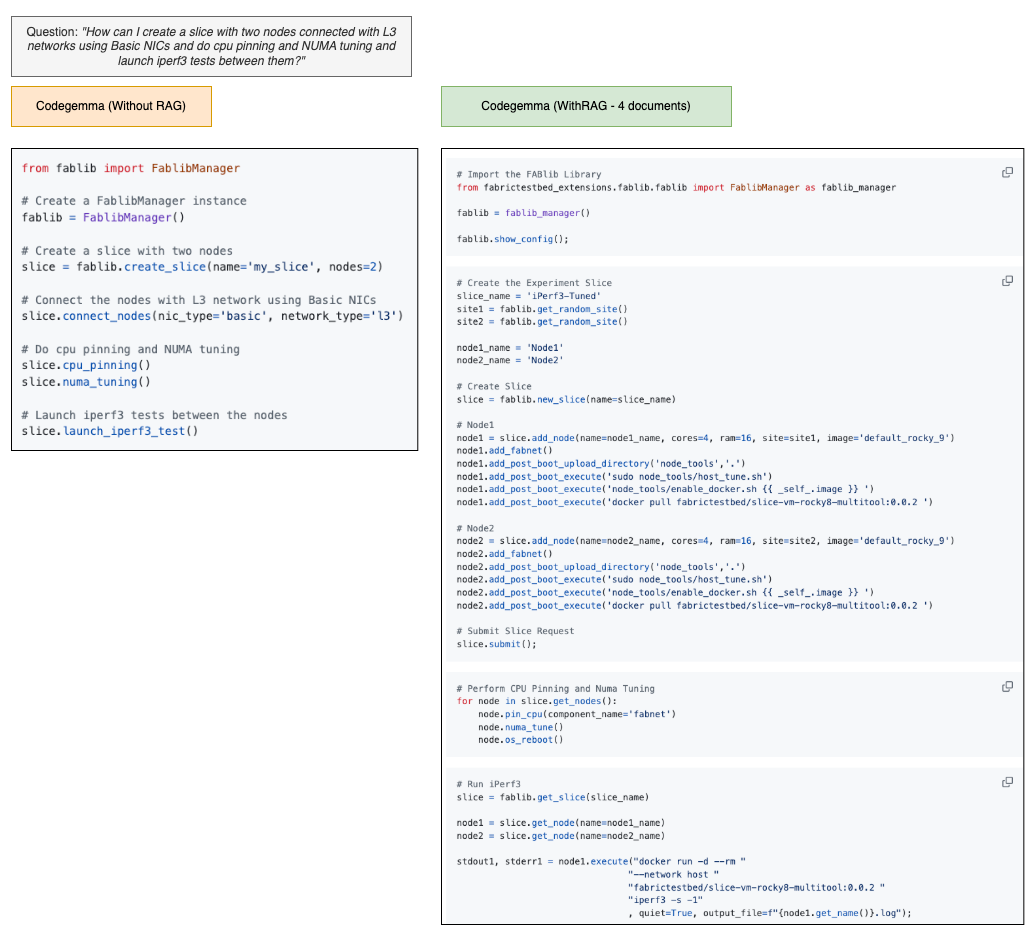The width and height of the screenshot is (1033, 937).
Task: Click the slice.cpu_pinning() line
Action: point(86,365)
